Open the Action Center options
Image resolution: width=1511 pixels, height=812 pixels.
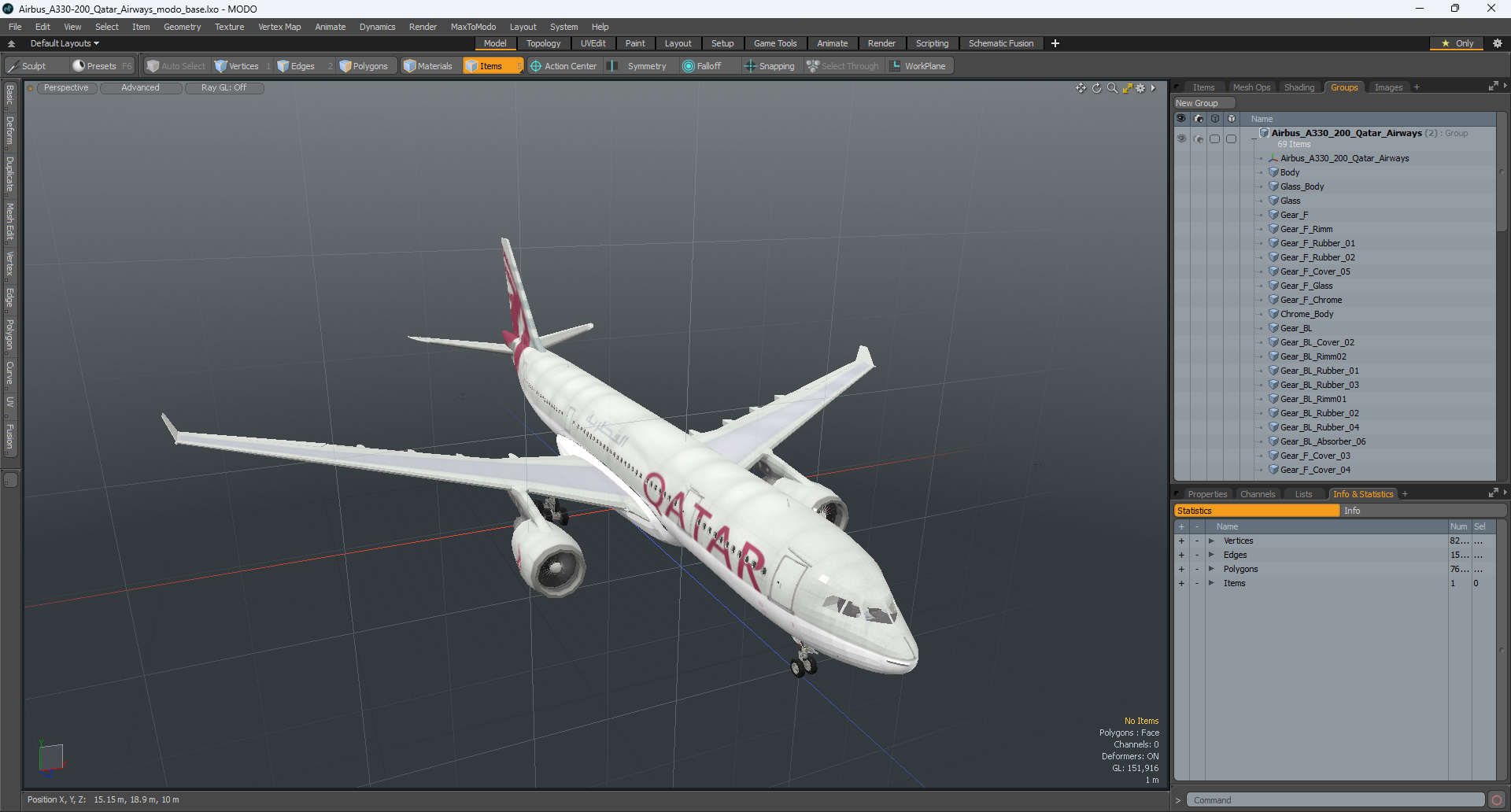click(x=564, y=66)
